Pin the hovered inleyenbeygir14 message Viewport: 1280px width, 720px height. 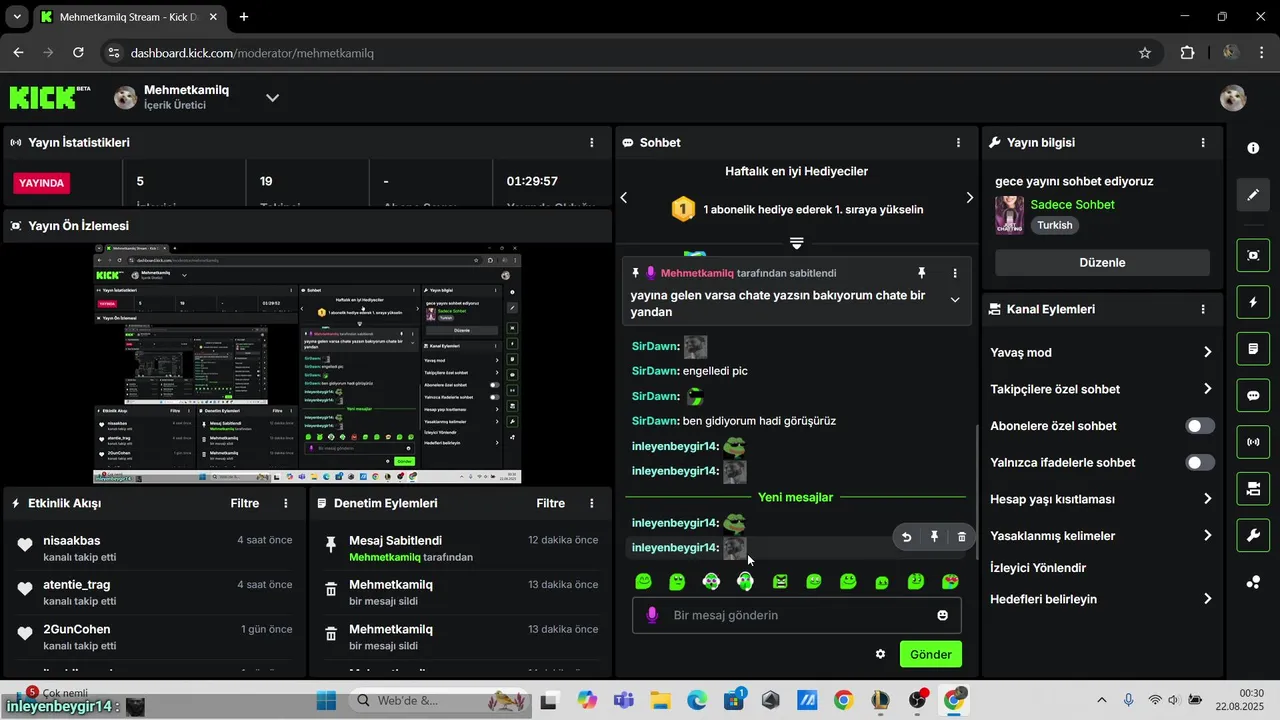934,537
